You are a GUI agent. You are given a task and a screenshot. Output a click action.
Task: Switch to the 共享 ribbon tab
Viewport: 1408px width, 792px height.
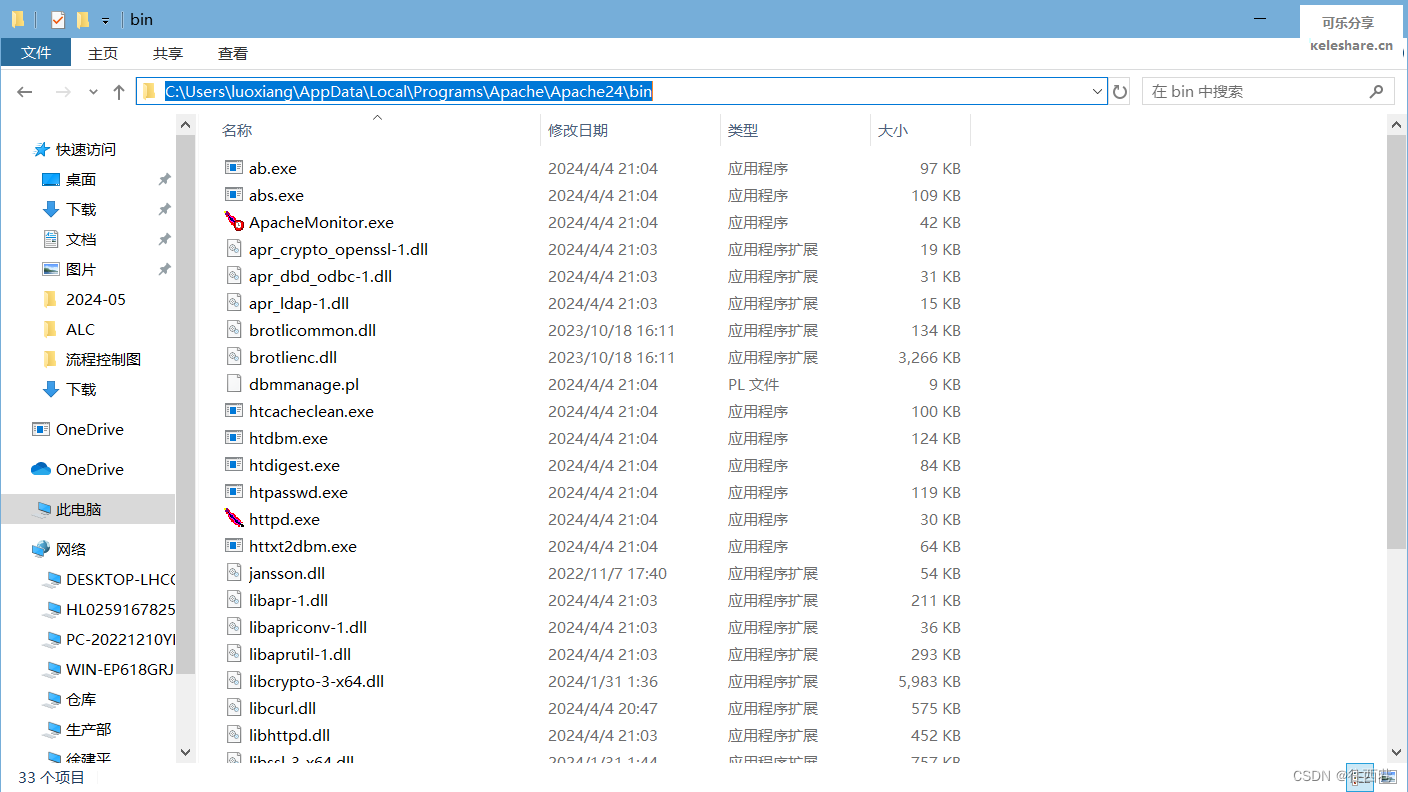pos(168,53)
